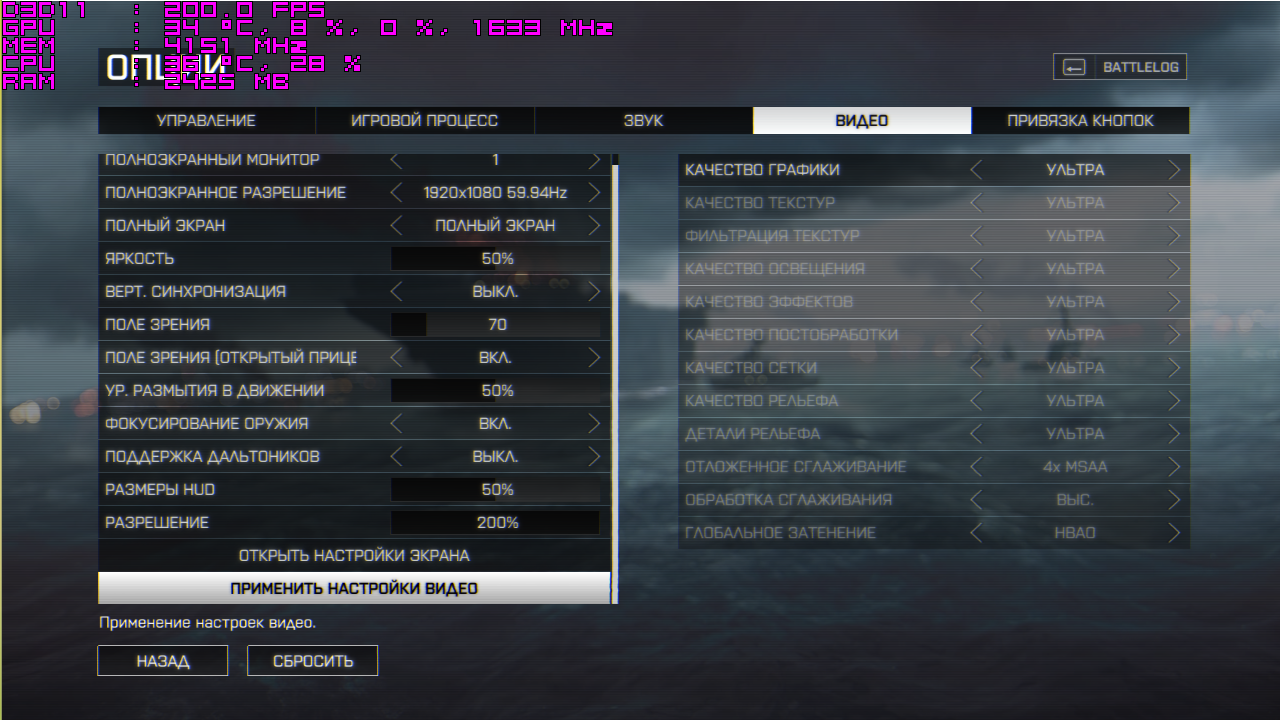
Task: Click left arrow for Детали рельефа
Action: point(976,434)
